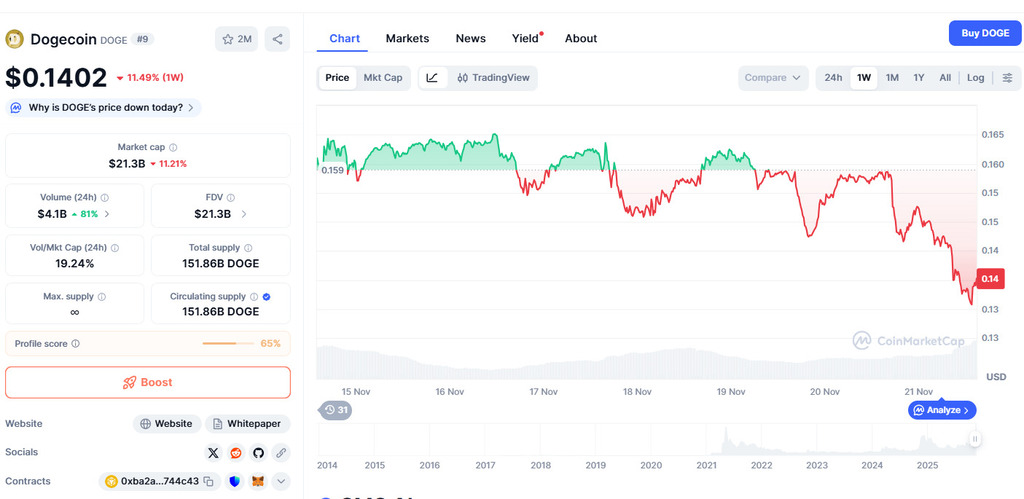Click the blue shield security icon
1024x499 pixels.
pos(235,482)
